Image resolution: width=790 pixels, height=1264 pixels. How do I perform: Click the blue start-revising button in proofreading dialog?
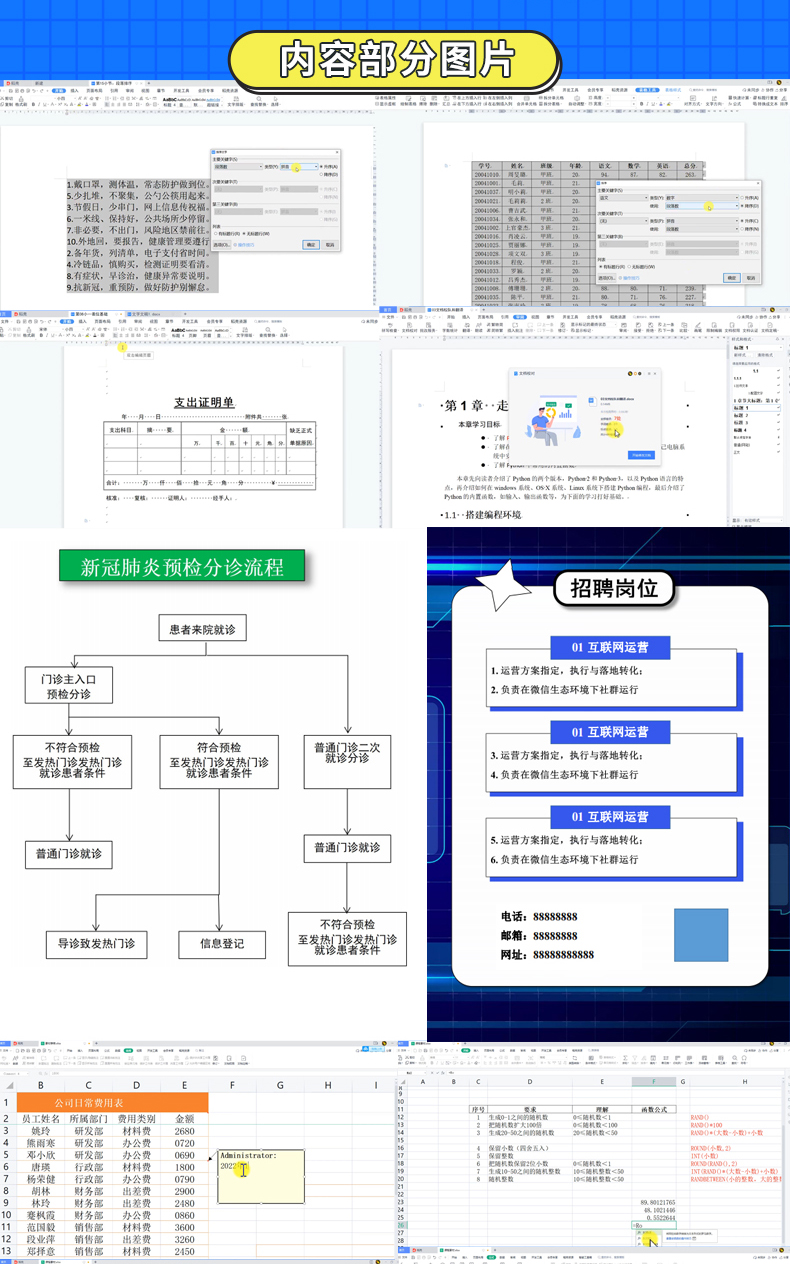tap(641, 455)
